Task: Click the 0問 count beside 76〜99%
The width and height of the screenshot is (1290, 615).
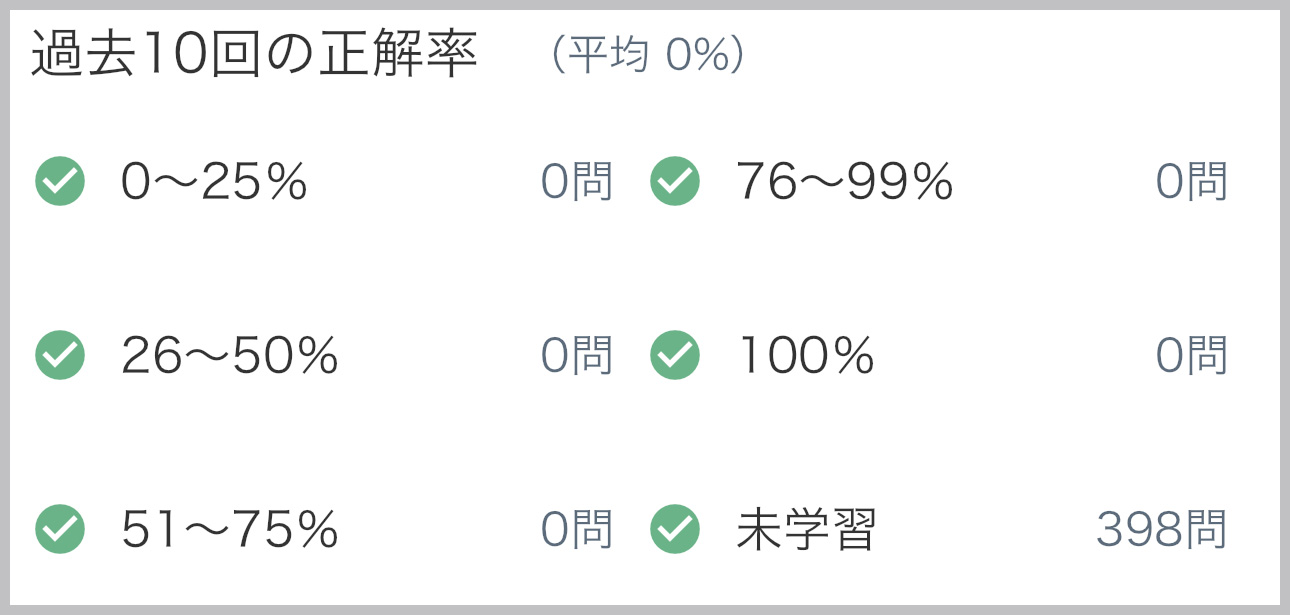Action: tap(1192, 182)
